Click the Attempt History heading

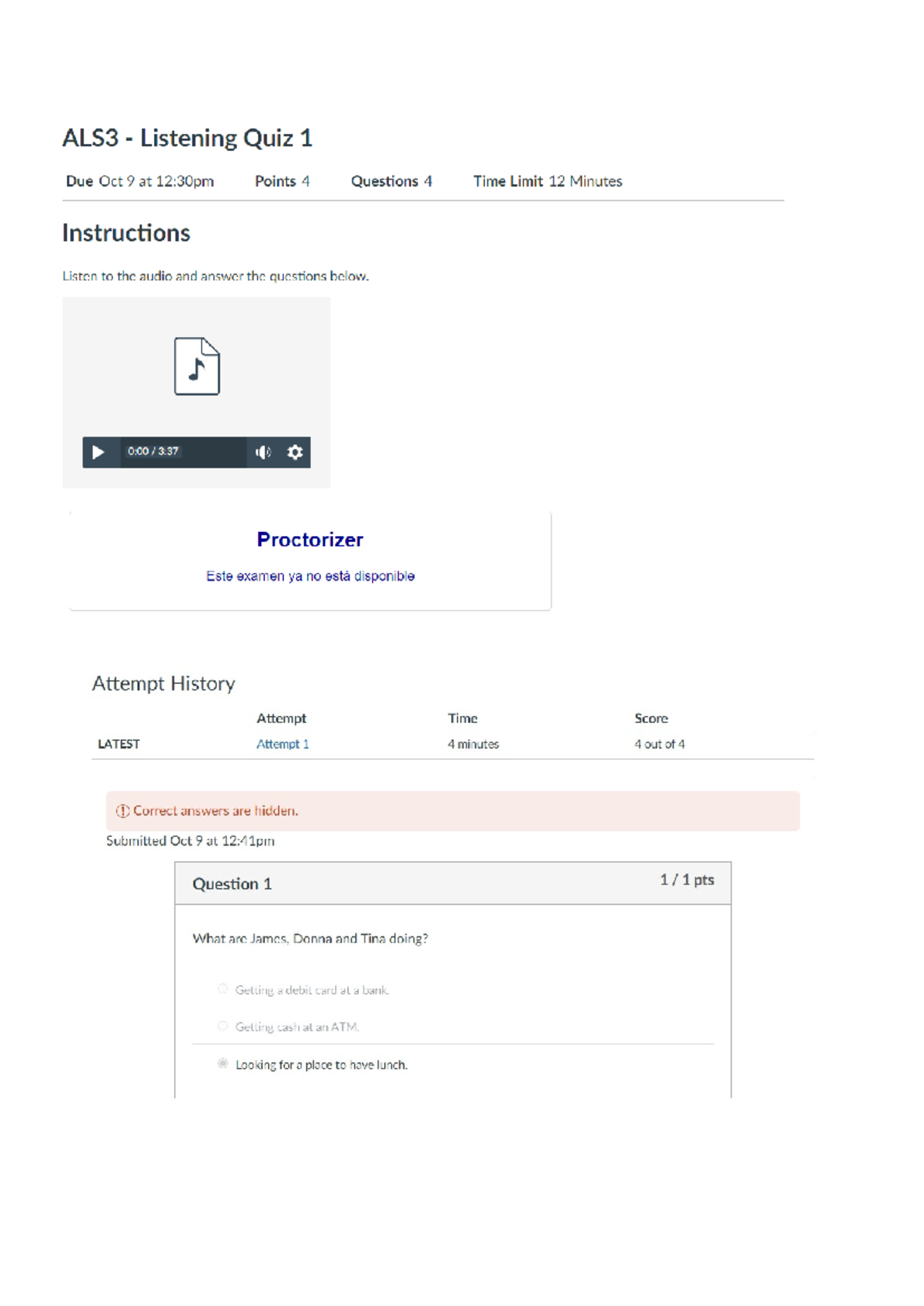[163, 684]
